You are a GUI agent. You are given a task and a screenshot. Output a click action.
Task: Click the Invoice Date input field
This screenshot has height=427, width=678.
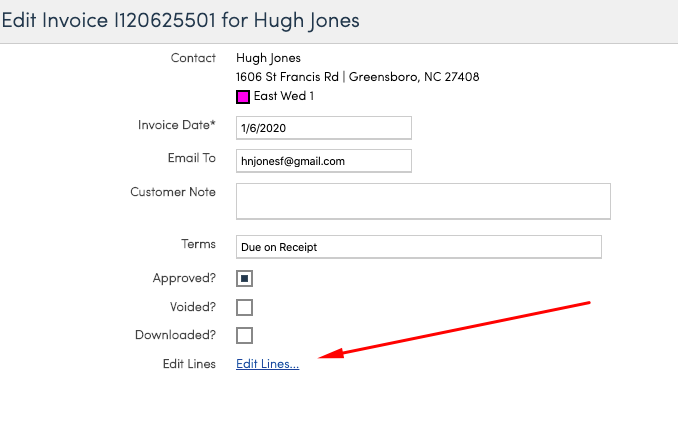(x=324, y=128)
